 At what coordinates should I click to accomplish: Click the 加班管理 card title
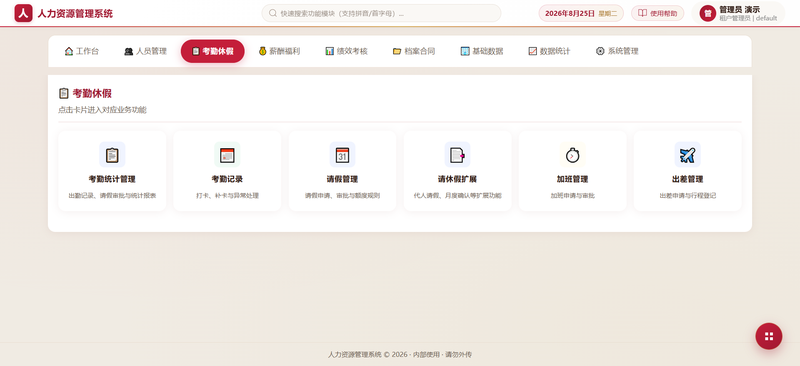click(x=572, y=179)
